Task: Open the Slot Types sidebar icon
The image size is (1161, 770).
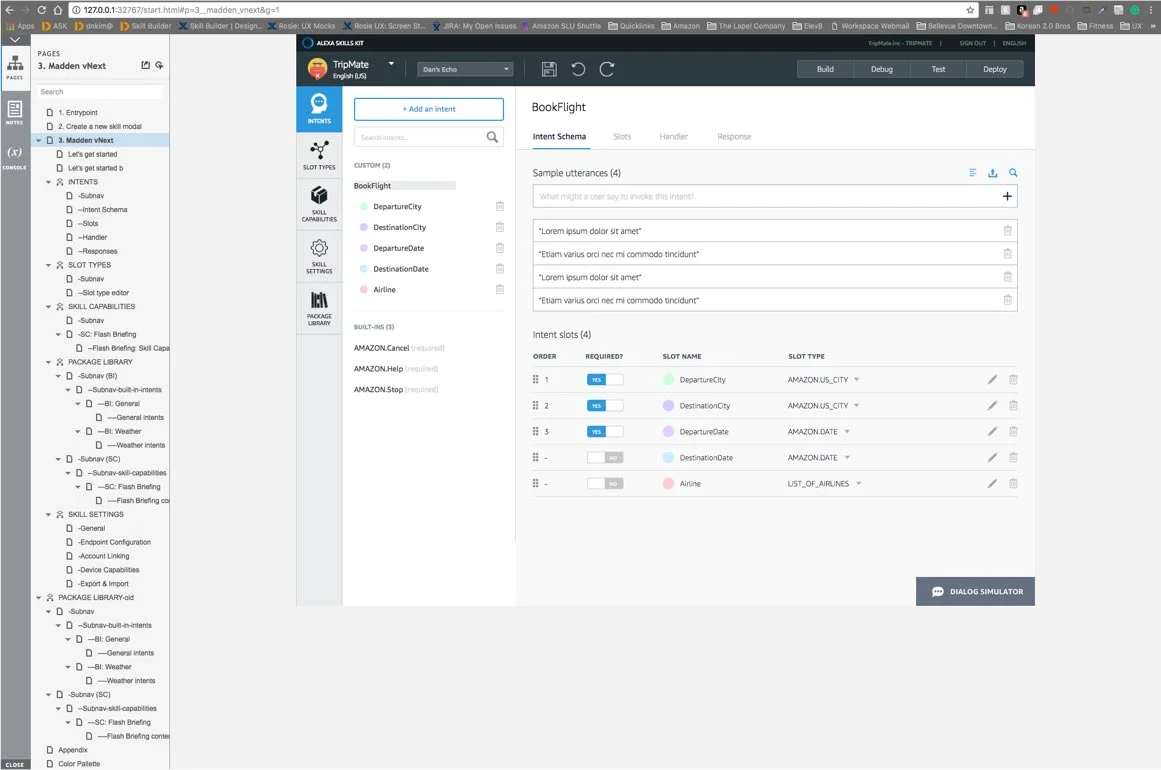Action: [x=319, y=155]
